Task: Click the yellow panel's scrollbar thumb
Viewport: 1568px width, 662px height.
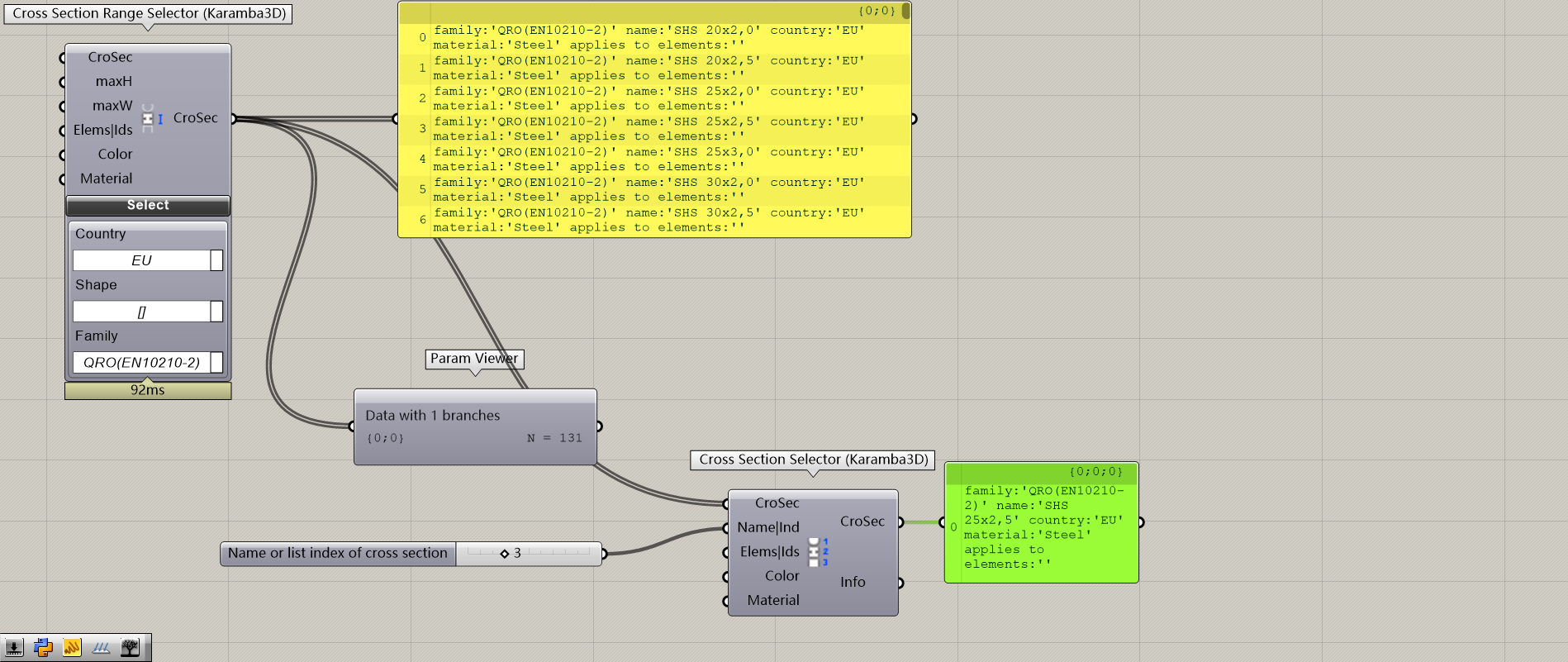Action: 906,11
